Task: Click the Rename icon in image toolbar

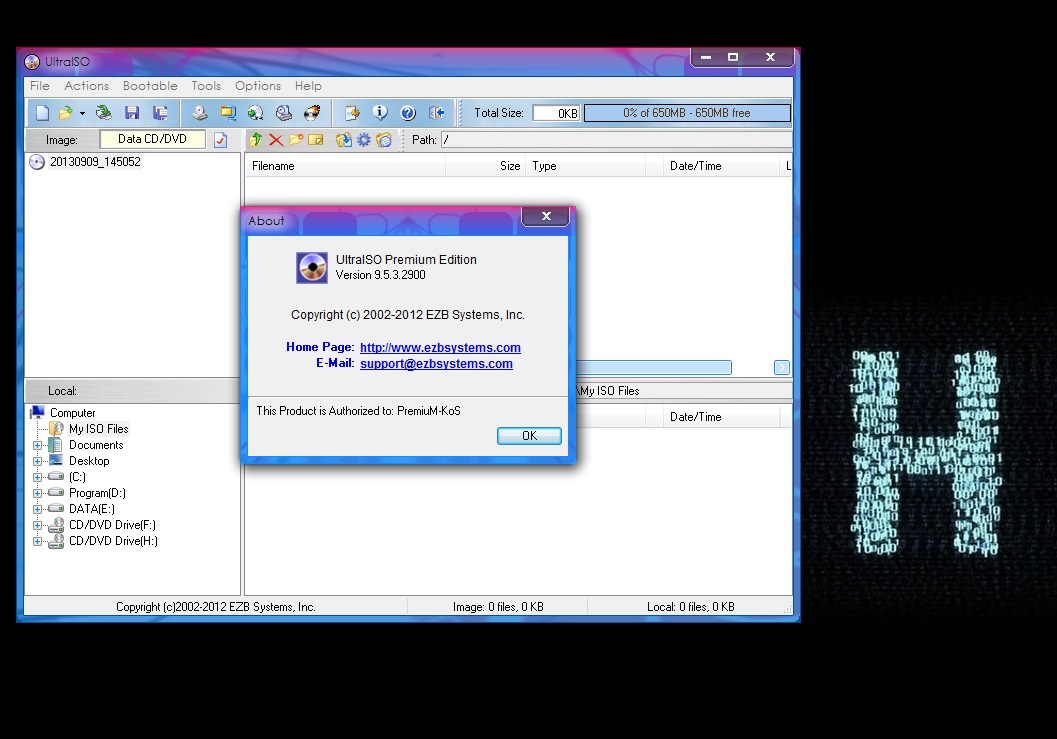Action: 315,140
